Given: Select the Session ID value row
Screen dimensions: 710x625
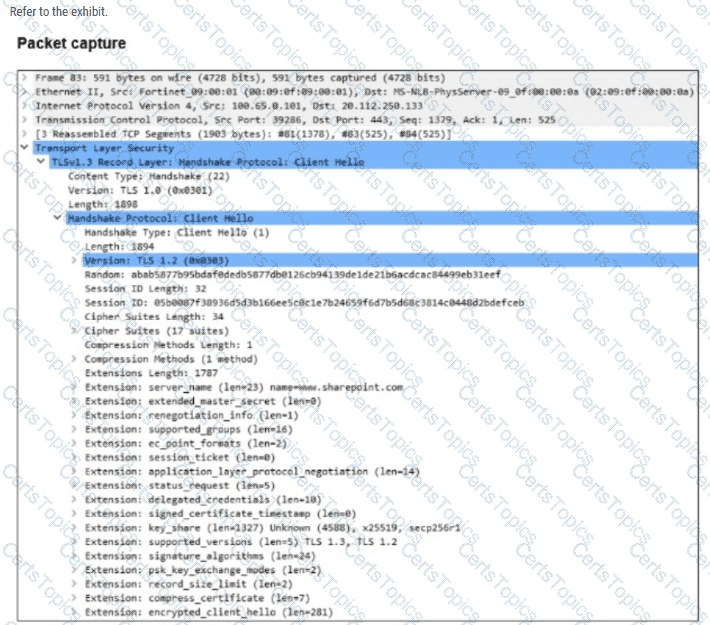Looking at the screenshot, I should coord(304,302).
